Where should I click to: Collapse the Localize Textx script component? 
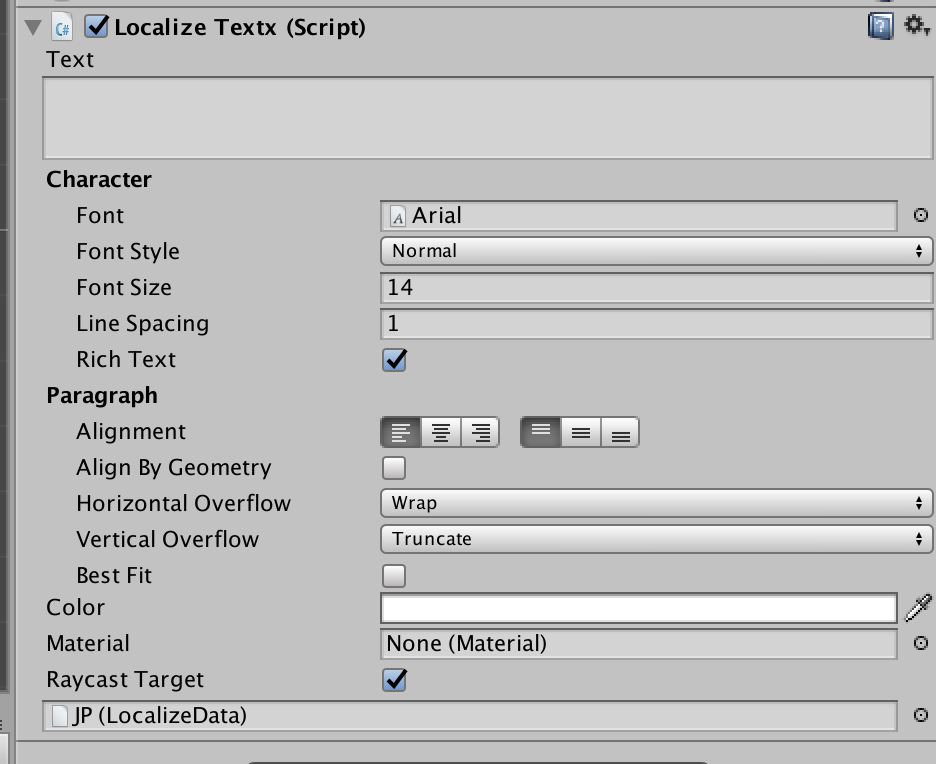pyautogui.click(x=33, y=27)
